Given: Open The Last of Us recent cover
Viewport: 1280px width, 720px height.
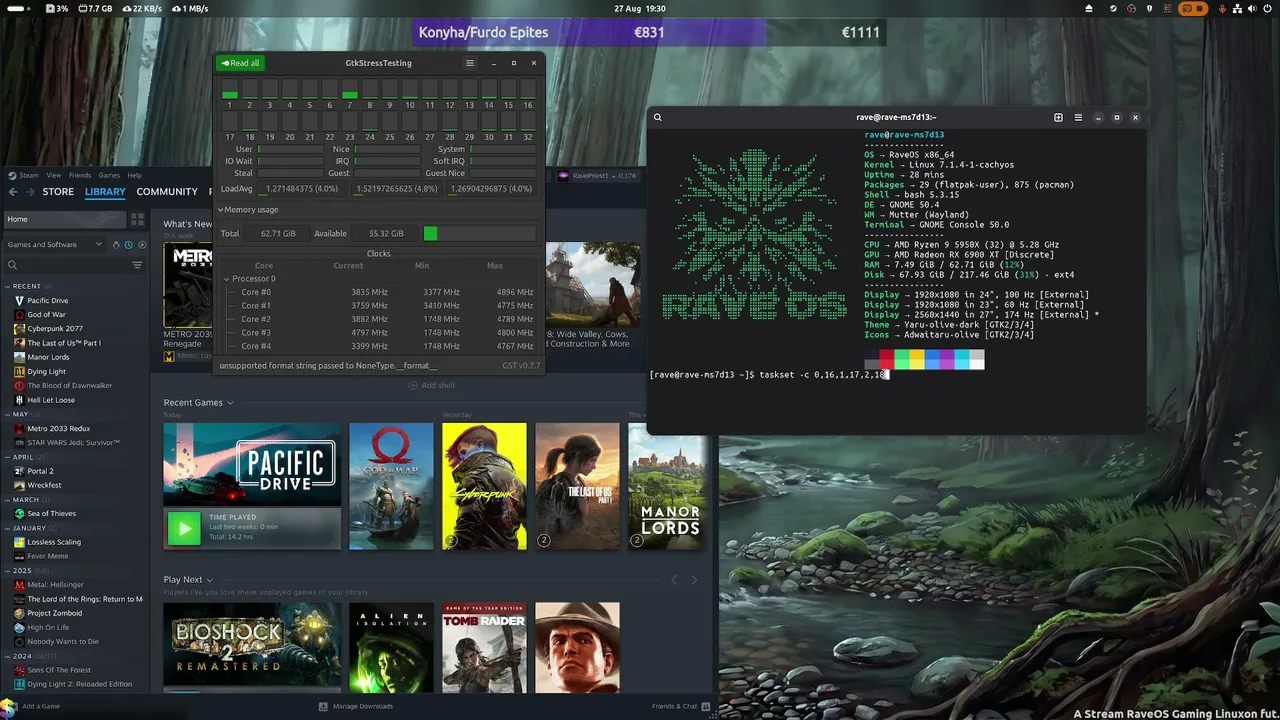Looking at the screenshot, I should tap(577, 486).
